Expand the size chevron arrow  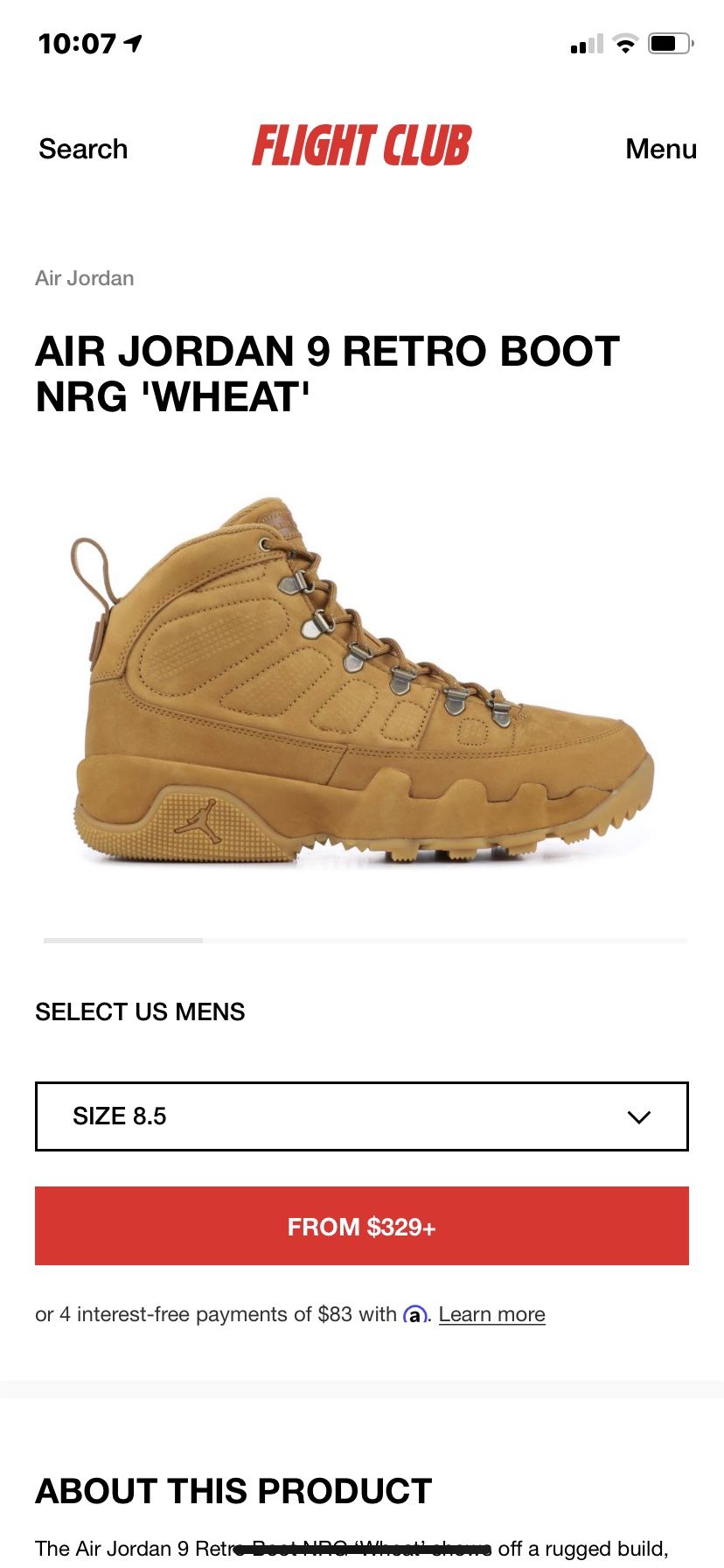point(639,1116)
